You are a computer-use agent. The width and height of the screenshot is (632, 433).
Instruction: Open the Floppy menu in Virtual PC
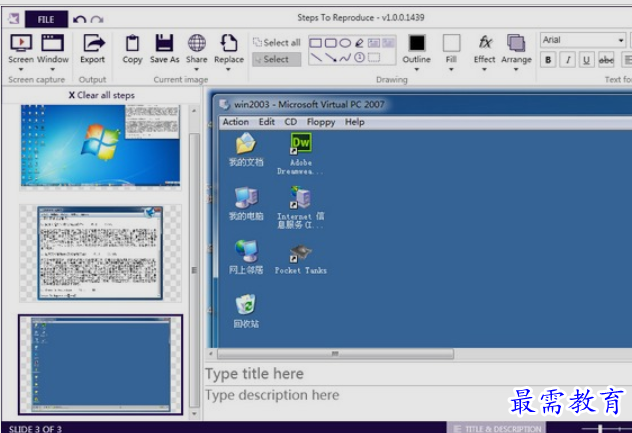(x=321, y=122)
